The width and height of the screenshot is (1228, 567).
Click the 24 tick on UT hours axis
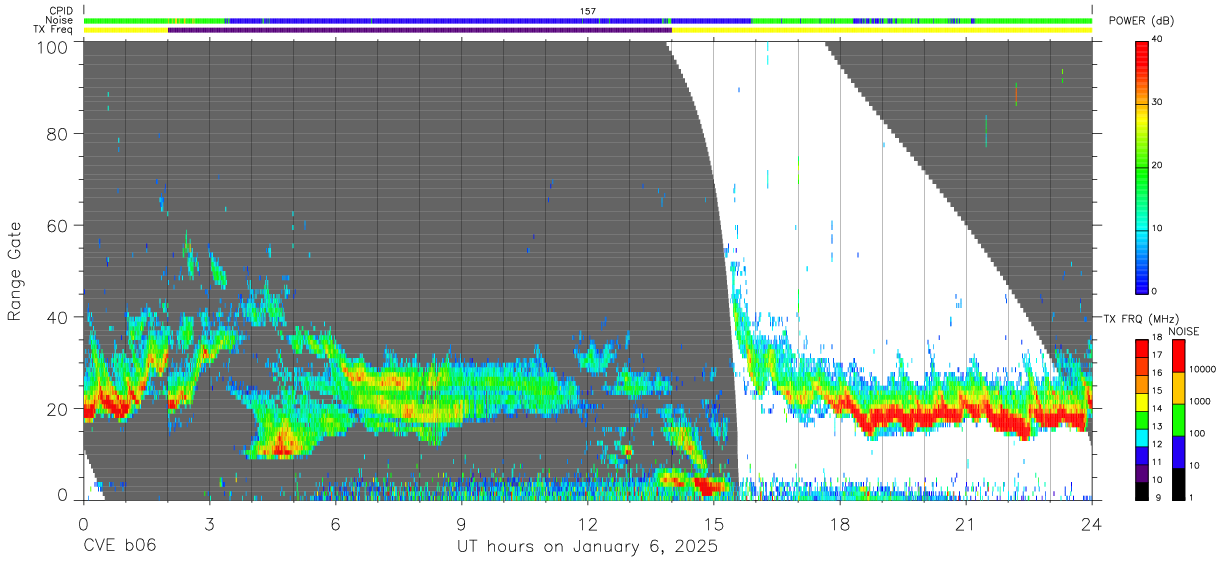click(x=1092, y=524)
